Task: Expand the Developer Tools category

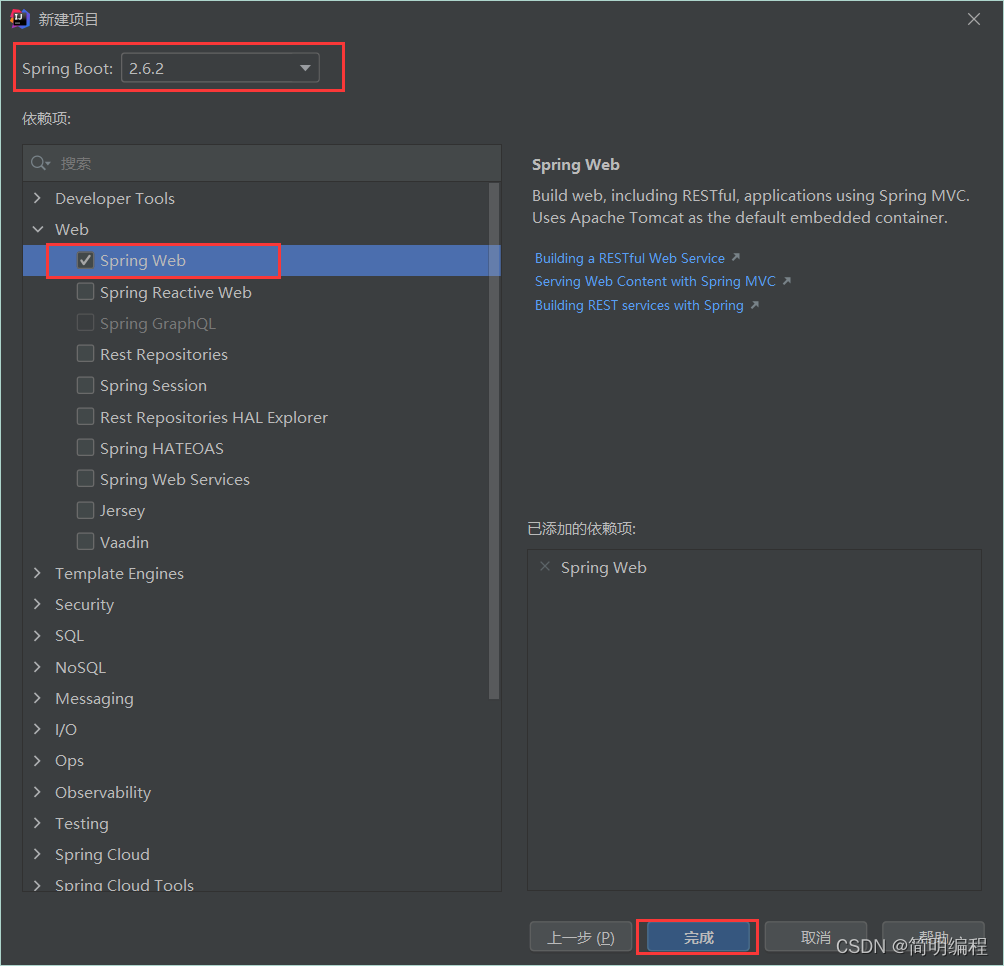Action: tap(37, 198)
